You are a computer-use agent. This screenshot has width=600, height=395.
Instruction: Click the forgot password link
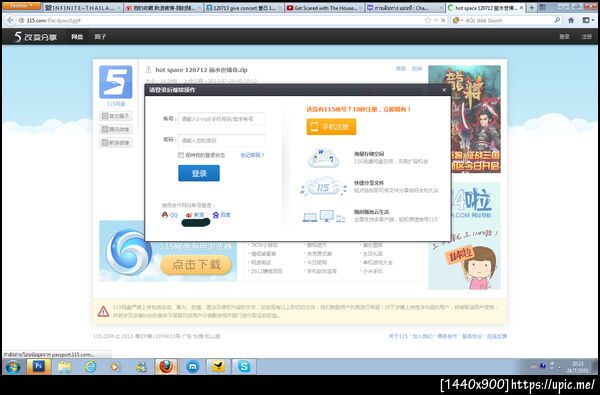[252, 155]
